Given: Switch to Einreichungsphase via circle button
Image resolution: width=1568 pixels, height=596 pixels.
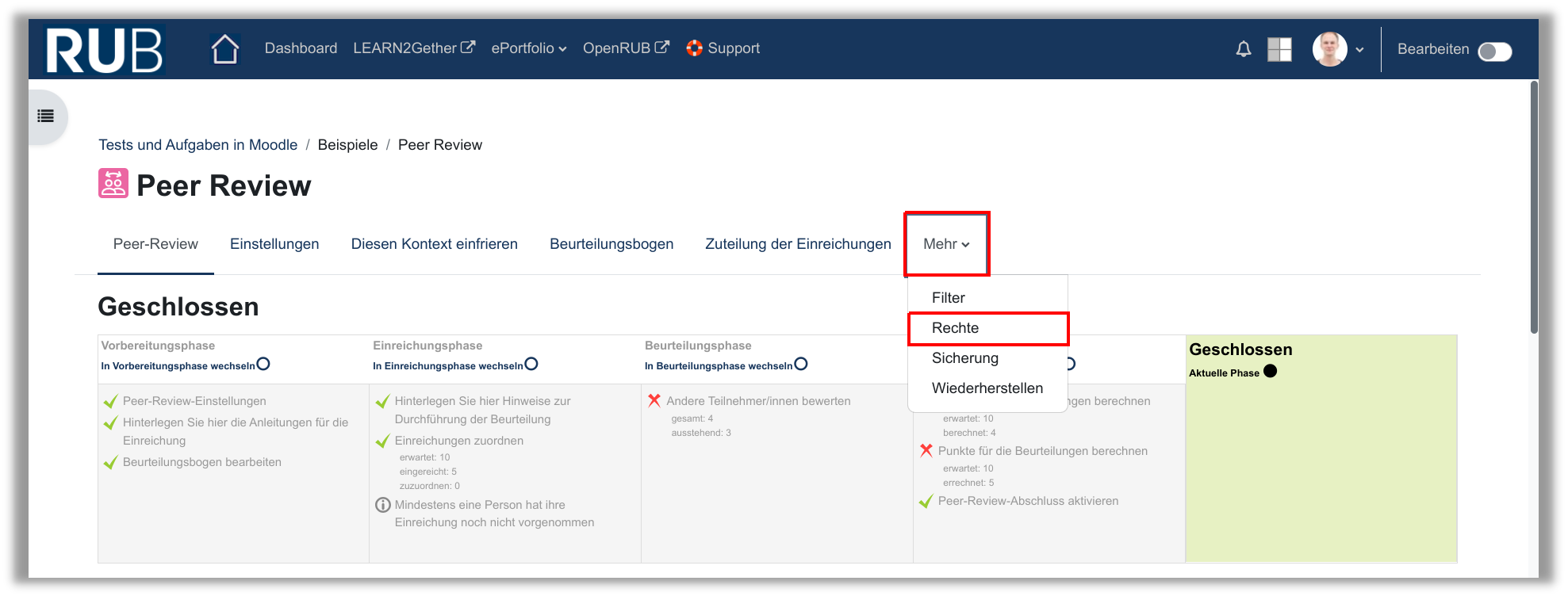Looking at the screenshot, I should pyautogui.click(x=531, y=364).
